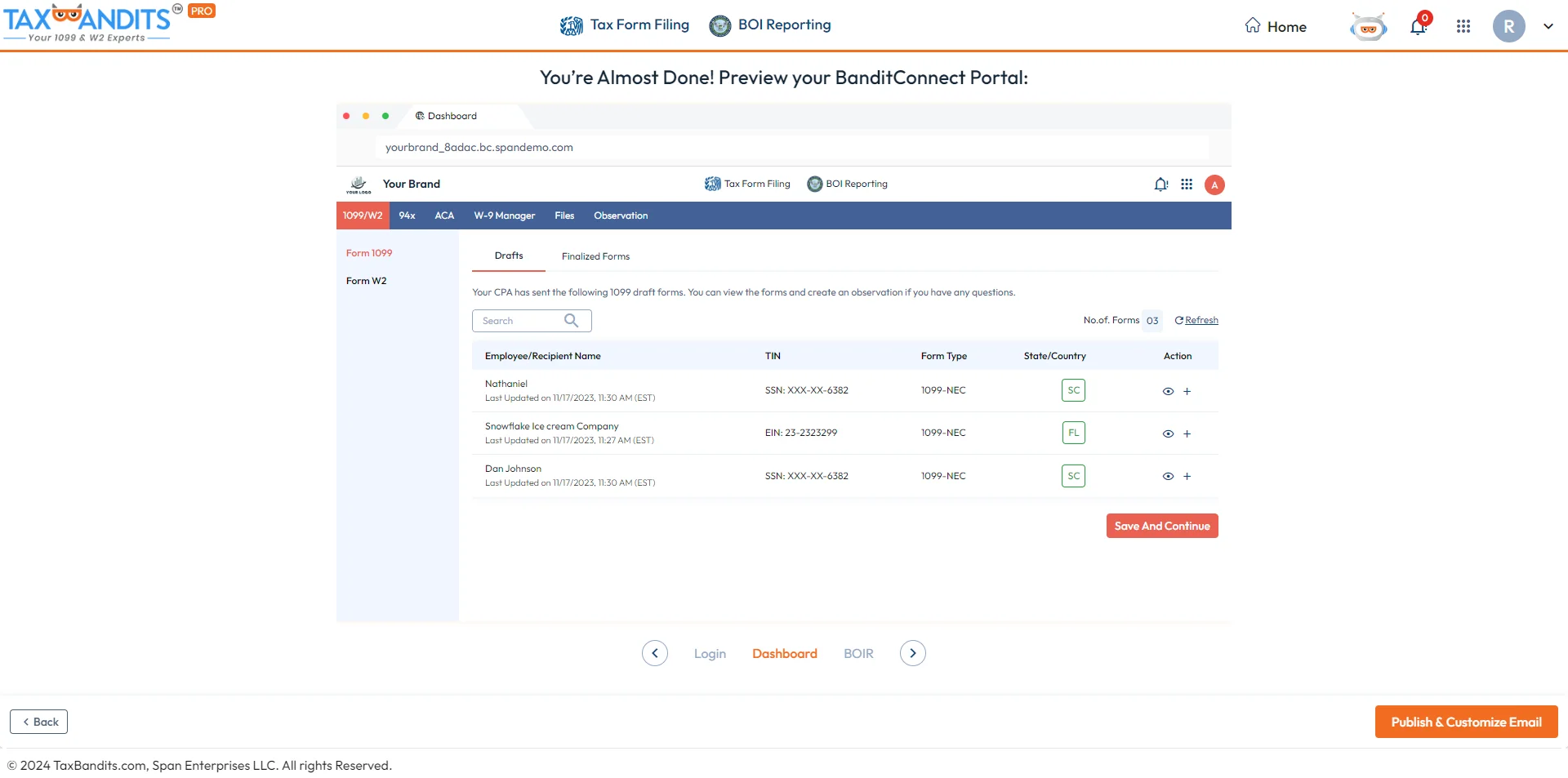1568x778 pixels.
Task: Click the Dashboard browser tab in preview
Action: (x=446, y=116)
